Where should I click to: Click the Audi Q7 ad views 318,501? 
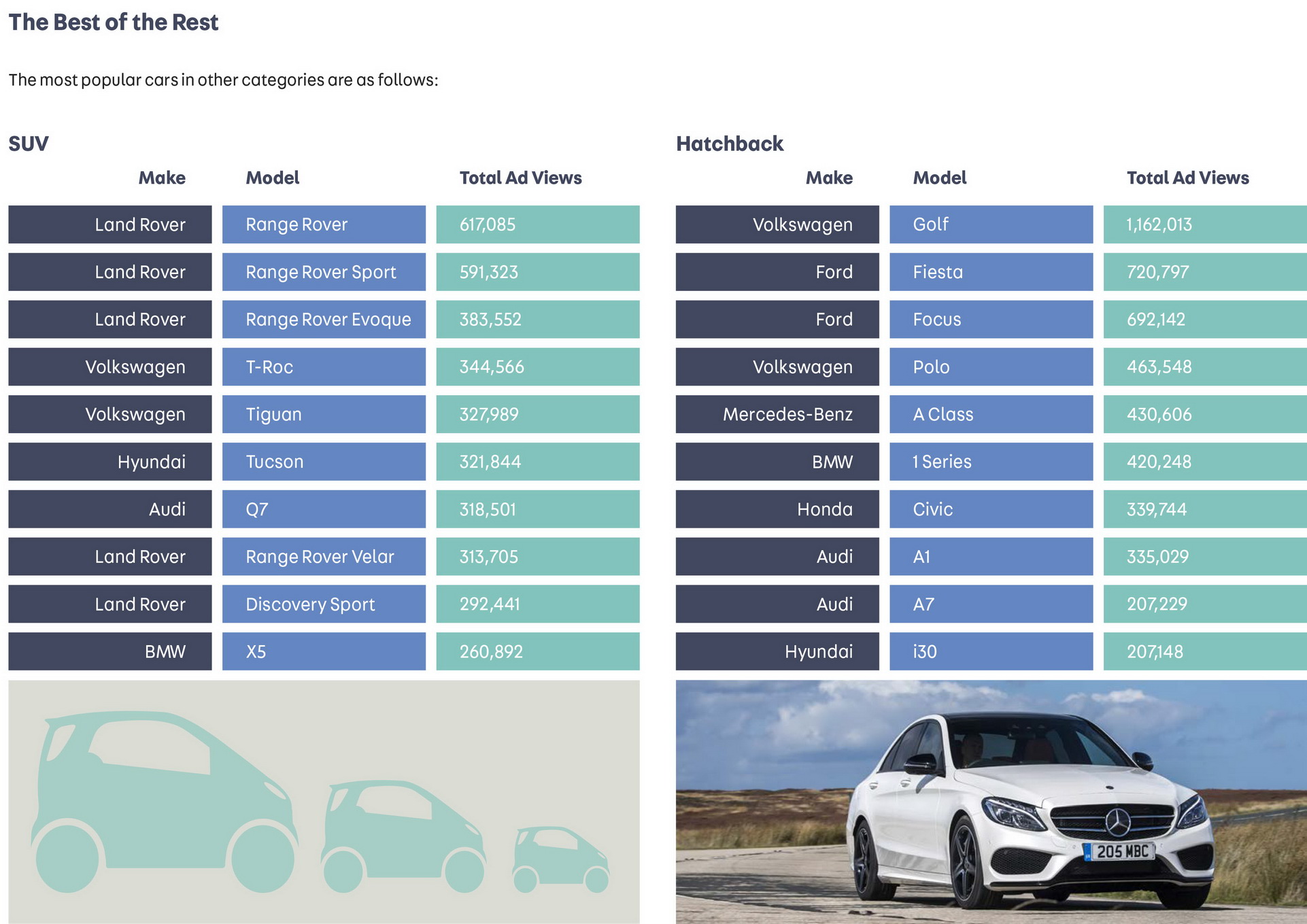coord(537,509)
